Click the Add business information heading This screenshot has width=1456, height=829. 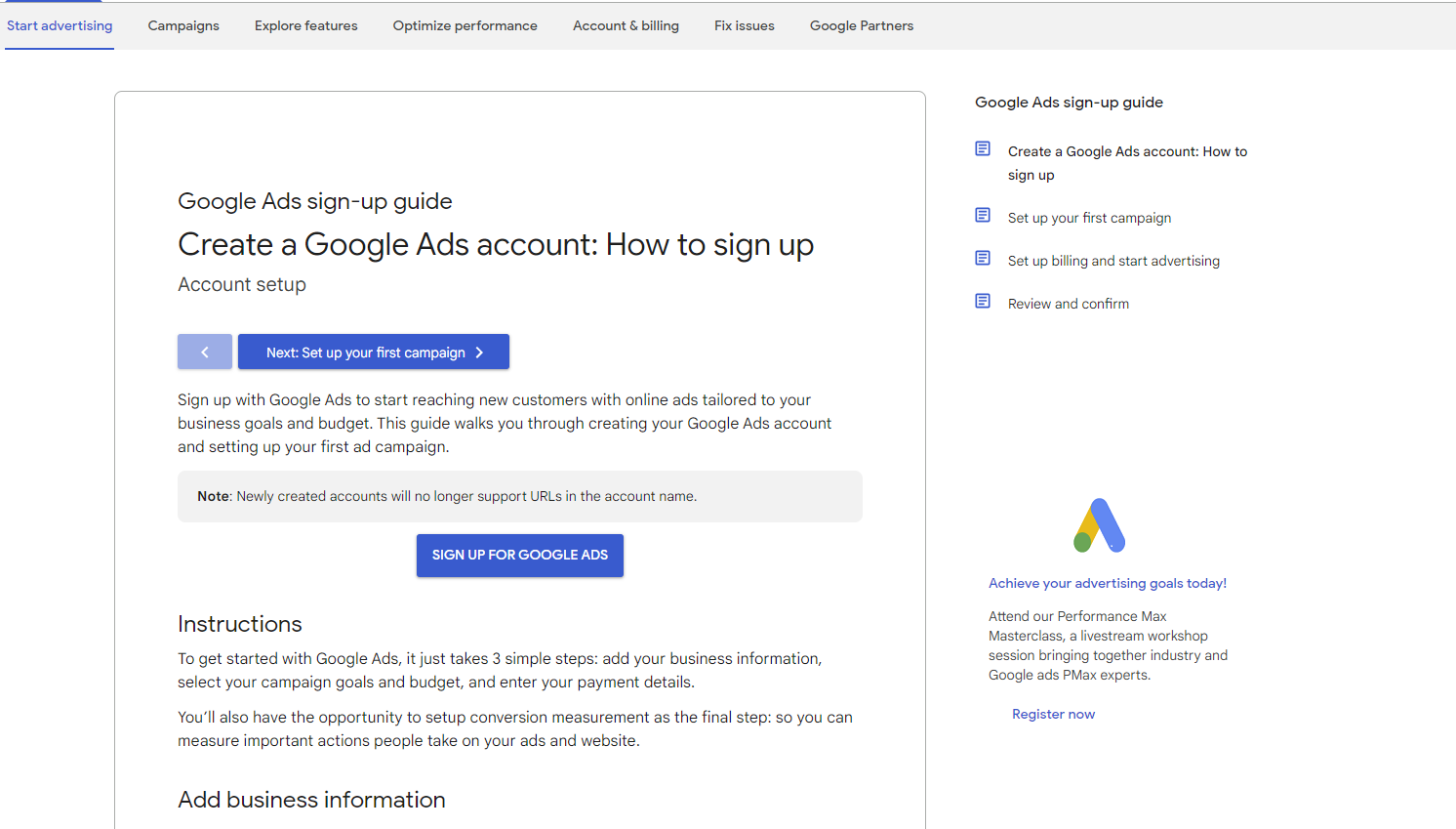tap(311, 800)
